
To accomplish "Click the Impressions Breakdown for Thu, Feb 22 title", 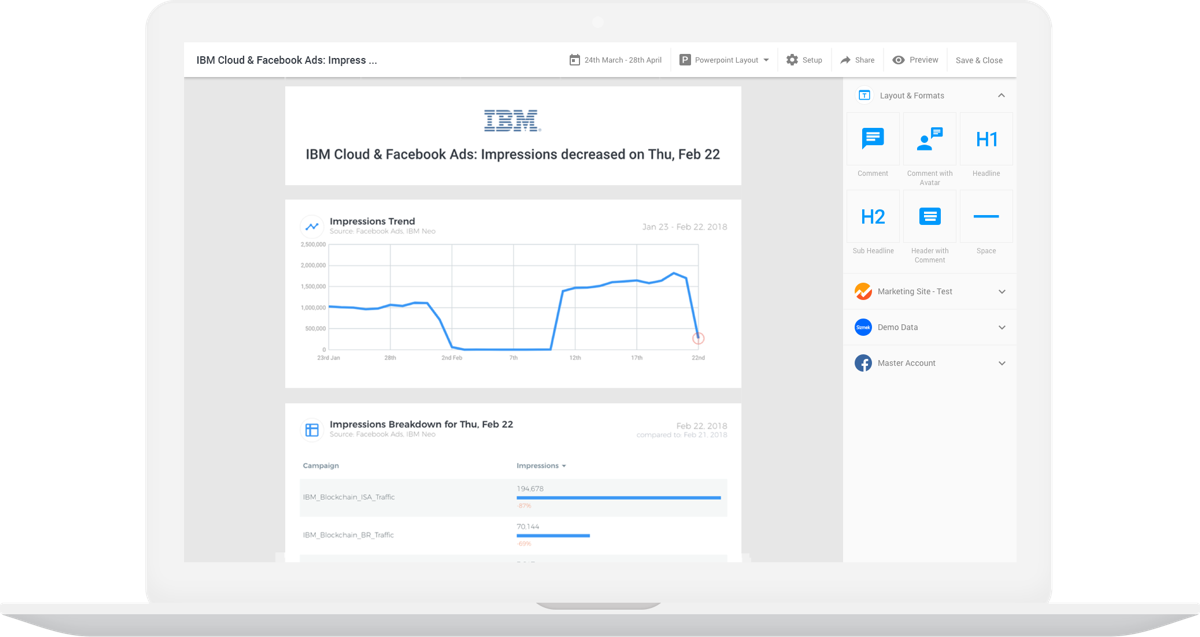I will click(x=421, y=424).
